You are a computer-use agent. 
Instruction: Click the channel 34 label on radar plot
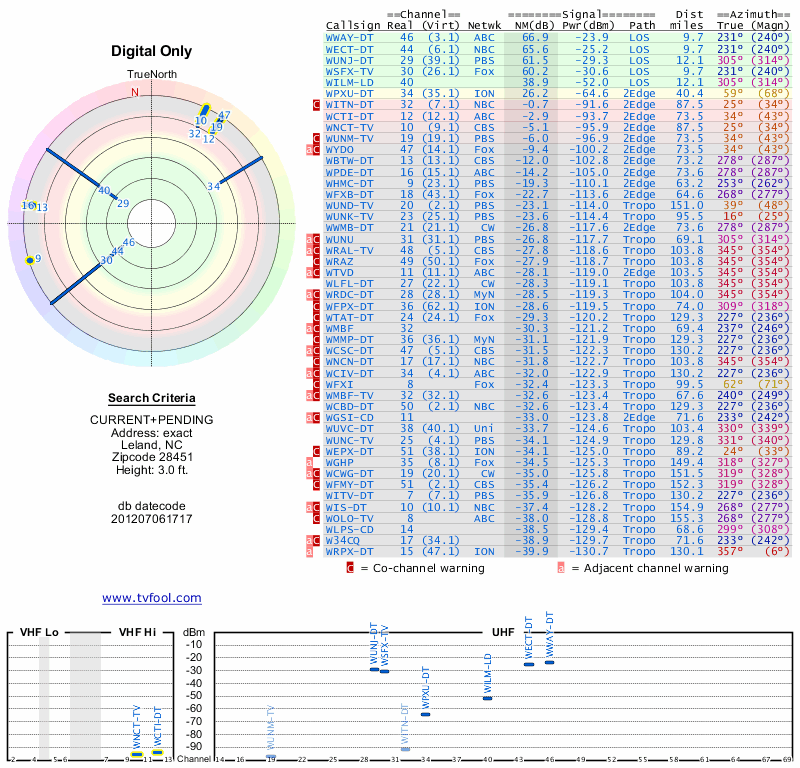(x=213, y=187)
